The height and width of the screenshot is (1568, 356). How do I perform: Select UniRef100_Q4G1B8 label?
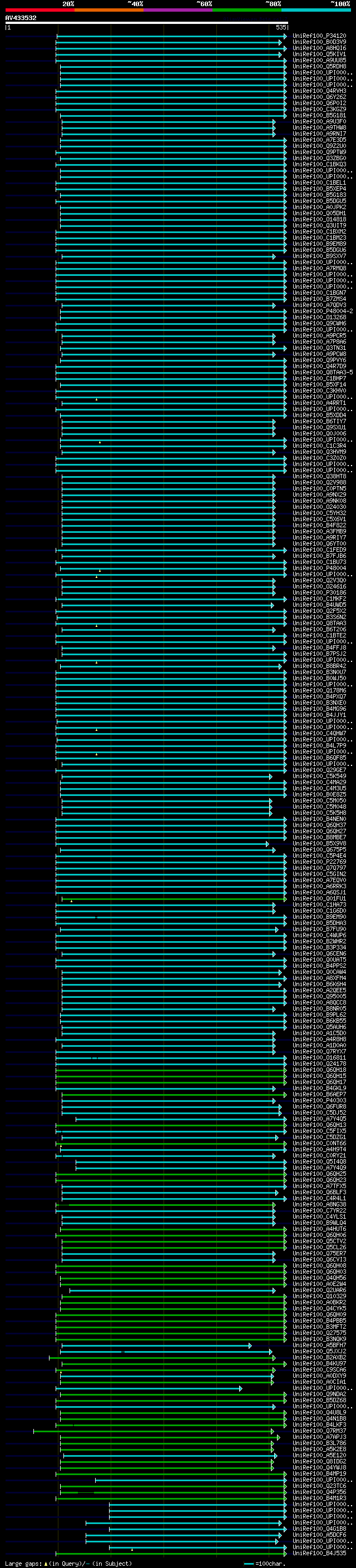pyautogui.click(x=319, y=1529)
